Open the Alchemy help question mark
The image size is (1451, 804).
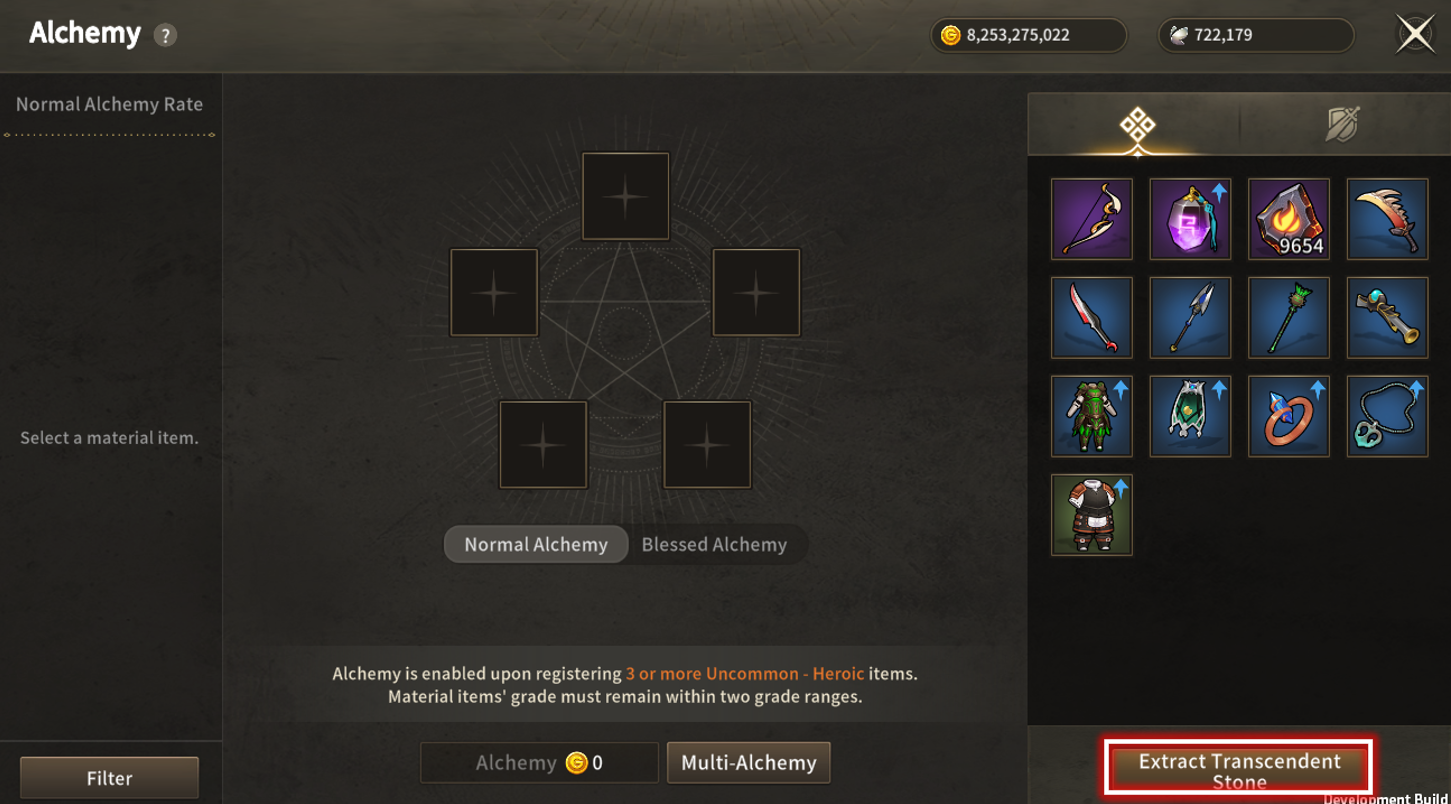coord(165,35)
